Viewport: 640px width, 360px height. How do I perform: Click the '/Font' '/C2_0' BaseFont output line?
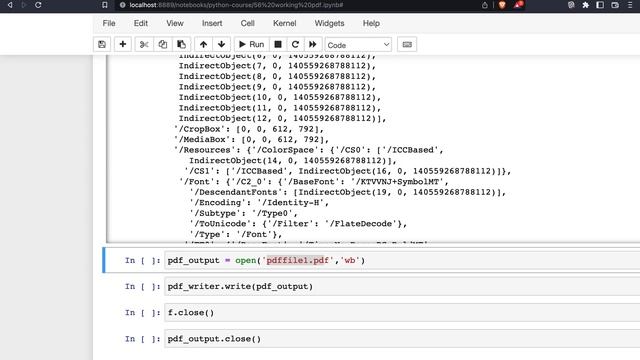pos(313,182)
